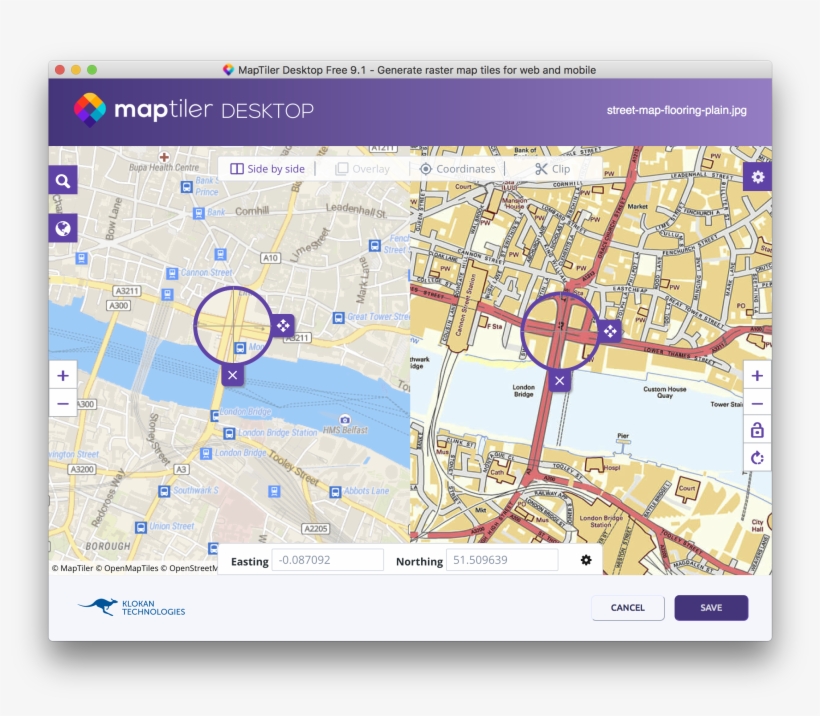Click the Bupa Health Centre marker

tap(164, 157)
